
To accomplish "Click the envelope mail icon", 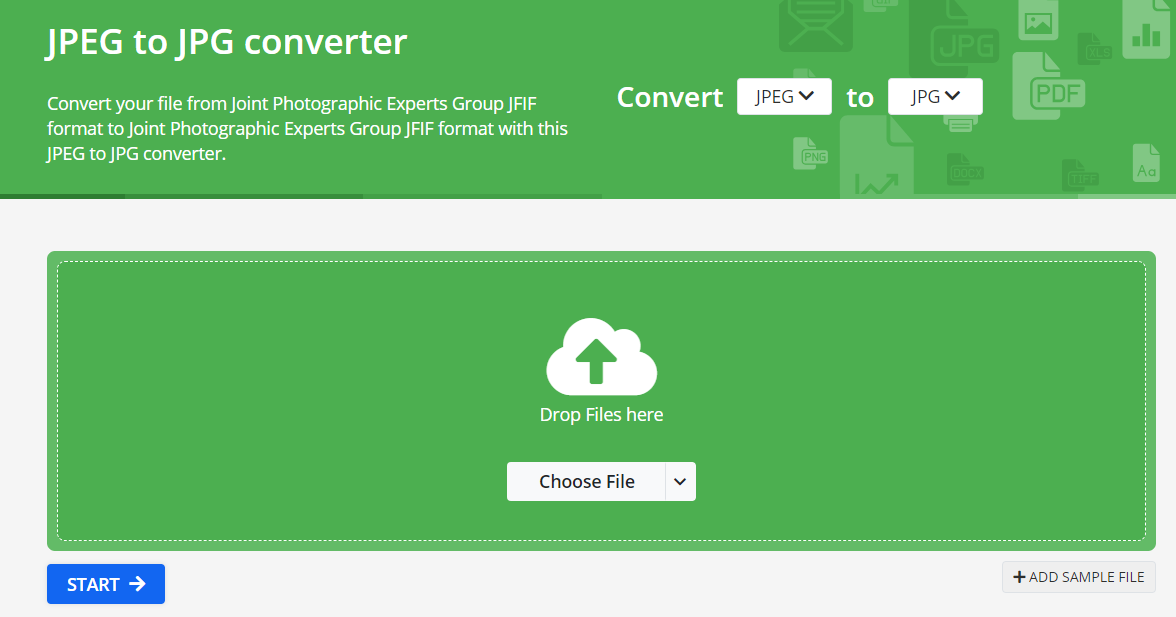I will click(x=817, y=24).
